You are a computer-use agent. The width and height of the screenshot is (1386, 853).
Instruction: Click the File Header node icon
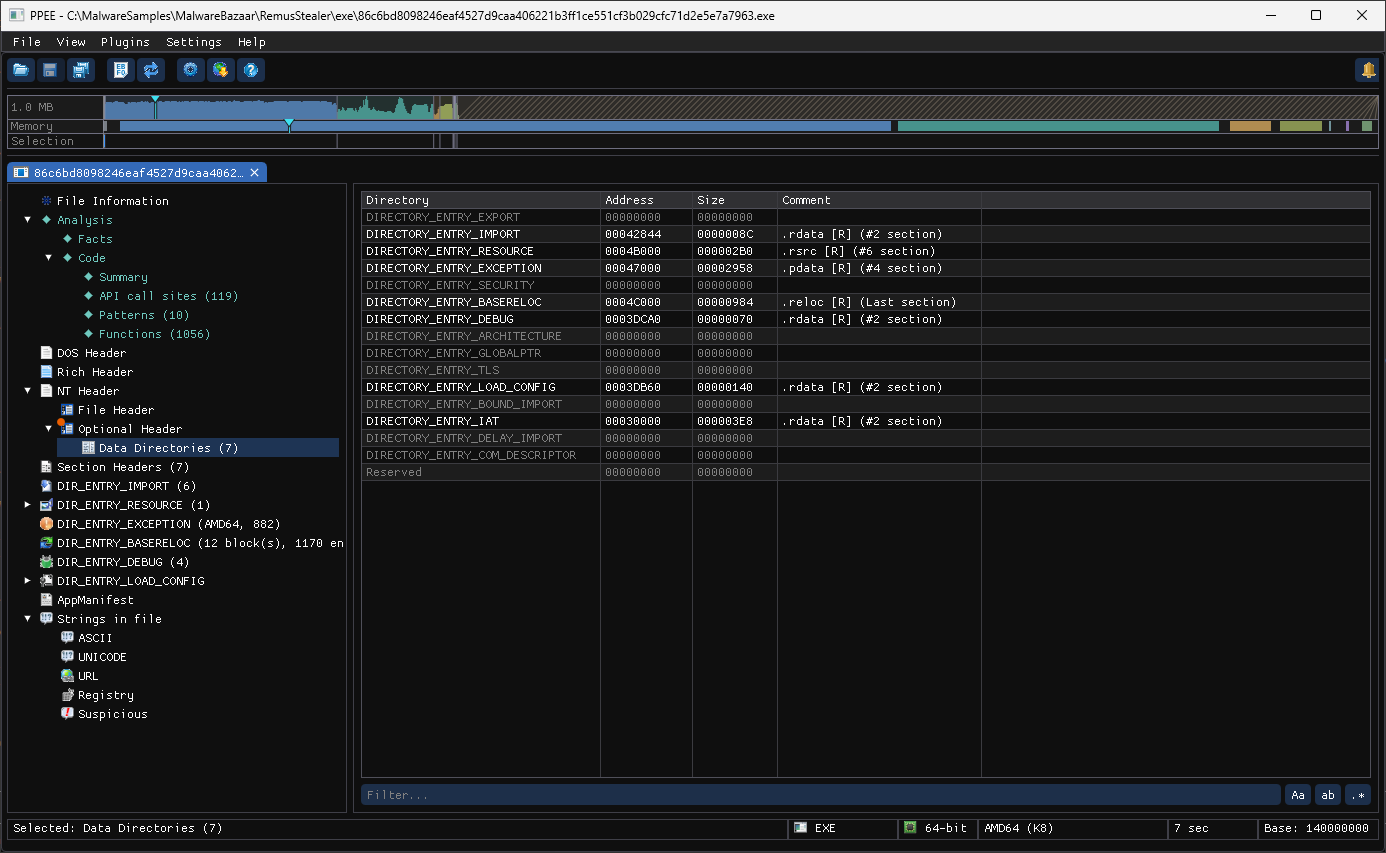pos(67,410)
